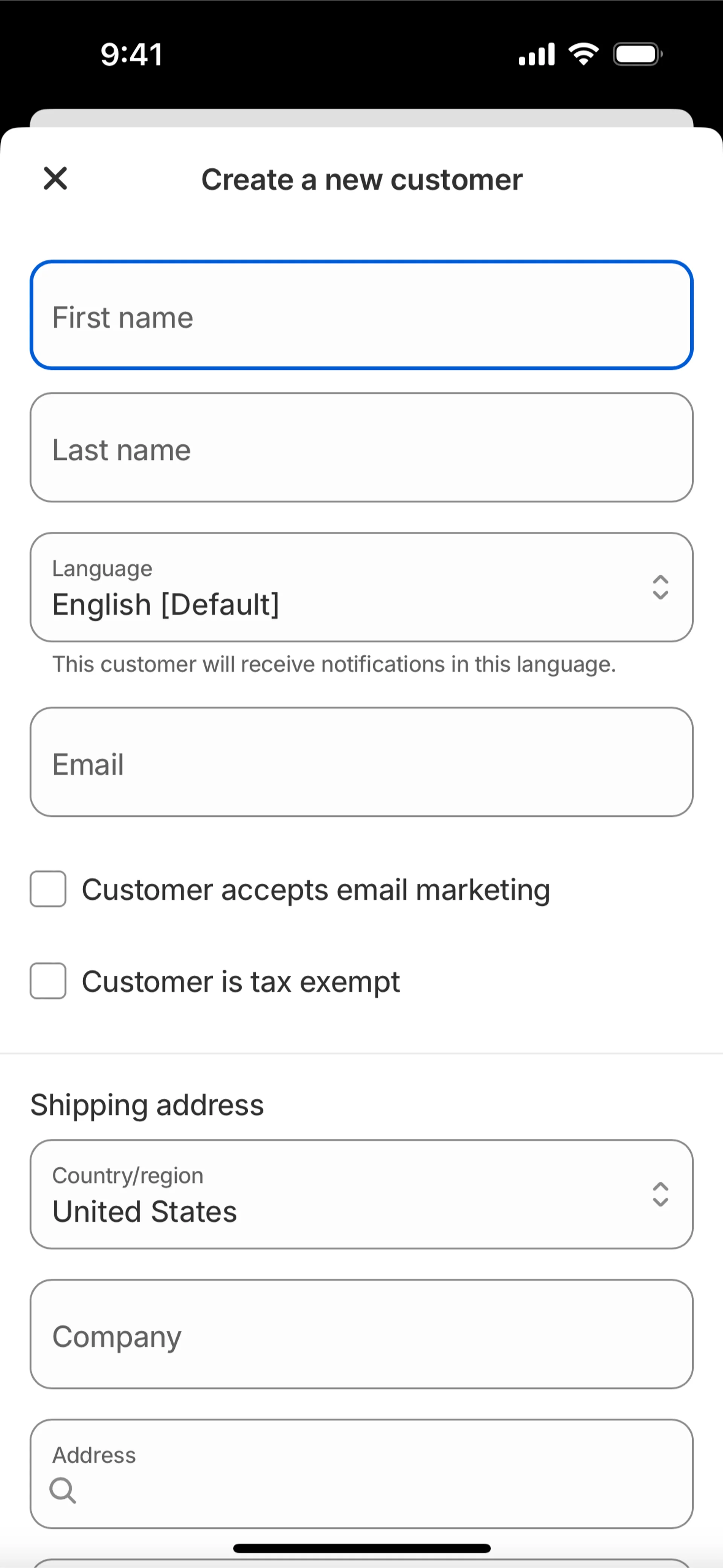Check the Customer is tax exempt box
The height and width of the screenshot is (1568, 723).
[x=48, y=981]
